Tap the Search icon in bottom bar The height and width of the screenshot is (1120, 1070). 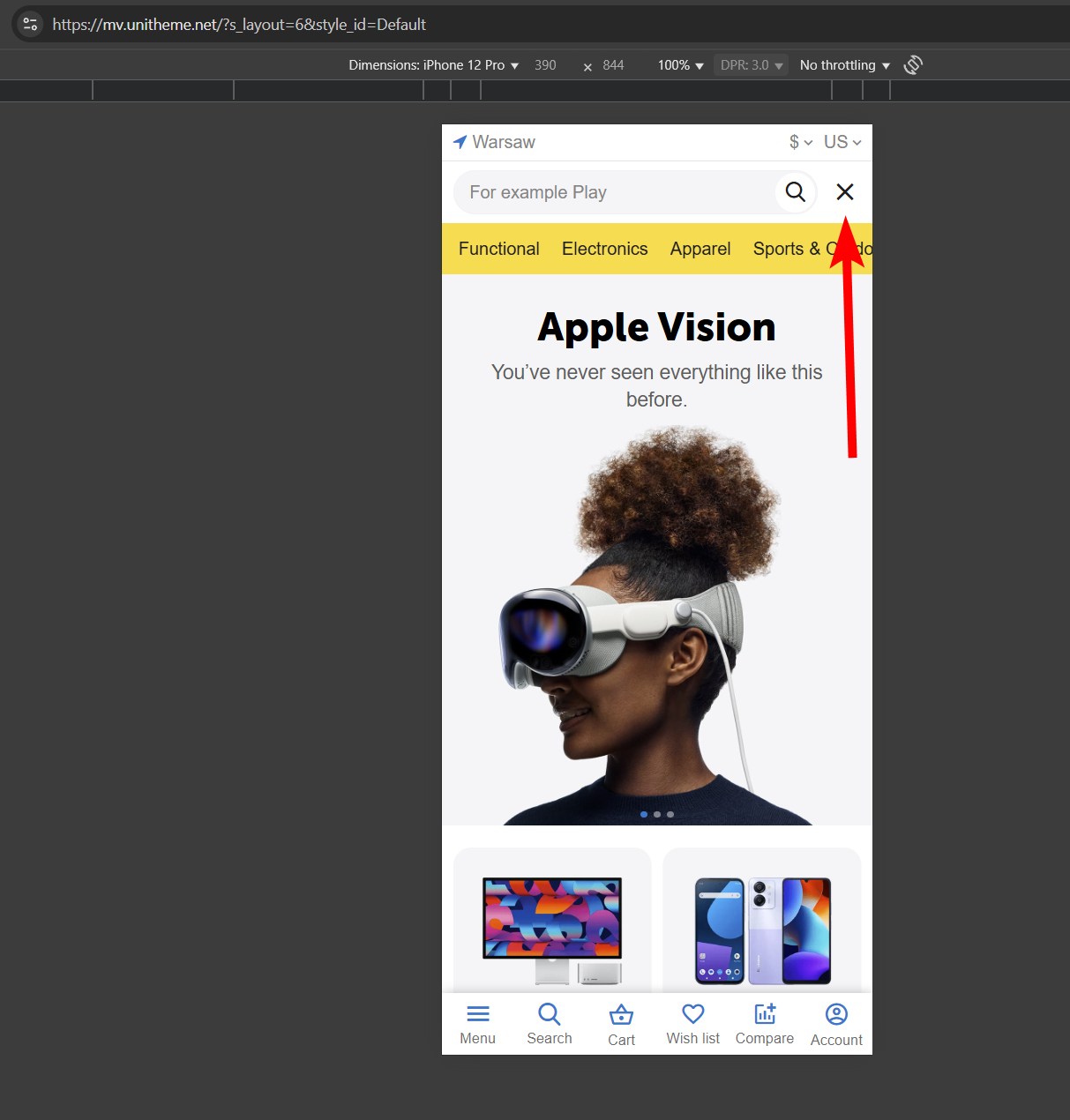point(550,1014)
